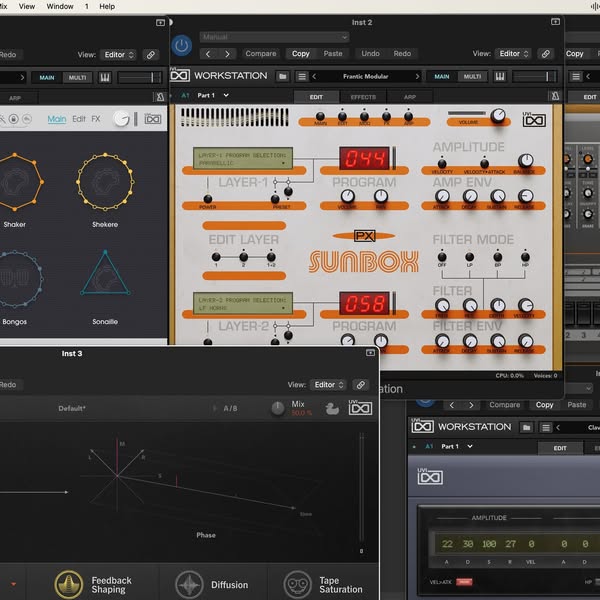This screenshot has height=600, width=600.
Task: Open the hamburger preset list icon
Action: click(300, 76)
